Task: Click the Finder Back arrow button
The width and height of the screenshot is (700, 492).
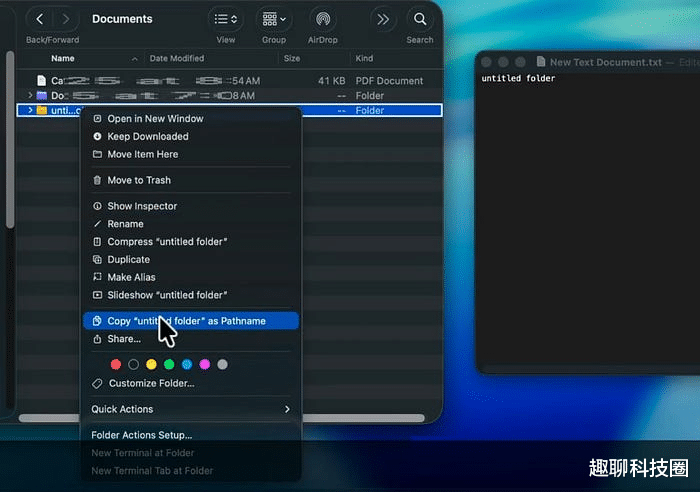Action: point(40,19)
